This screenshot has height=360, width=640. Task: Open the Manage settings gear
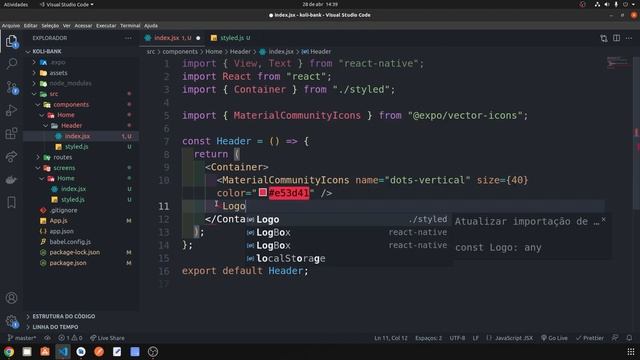pyautogui.click(x=11, y=321)
